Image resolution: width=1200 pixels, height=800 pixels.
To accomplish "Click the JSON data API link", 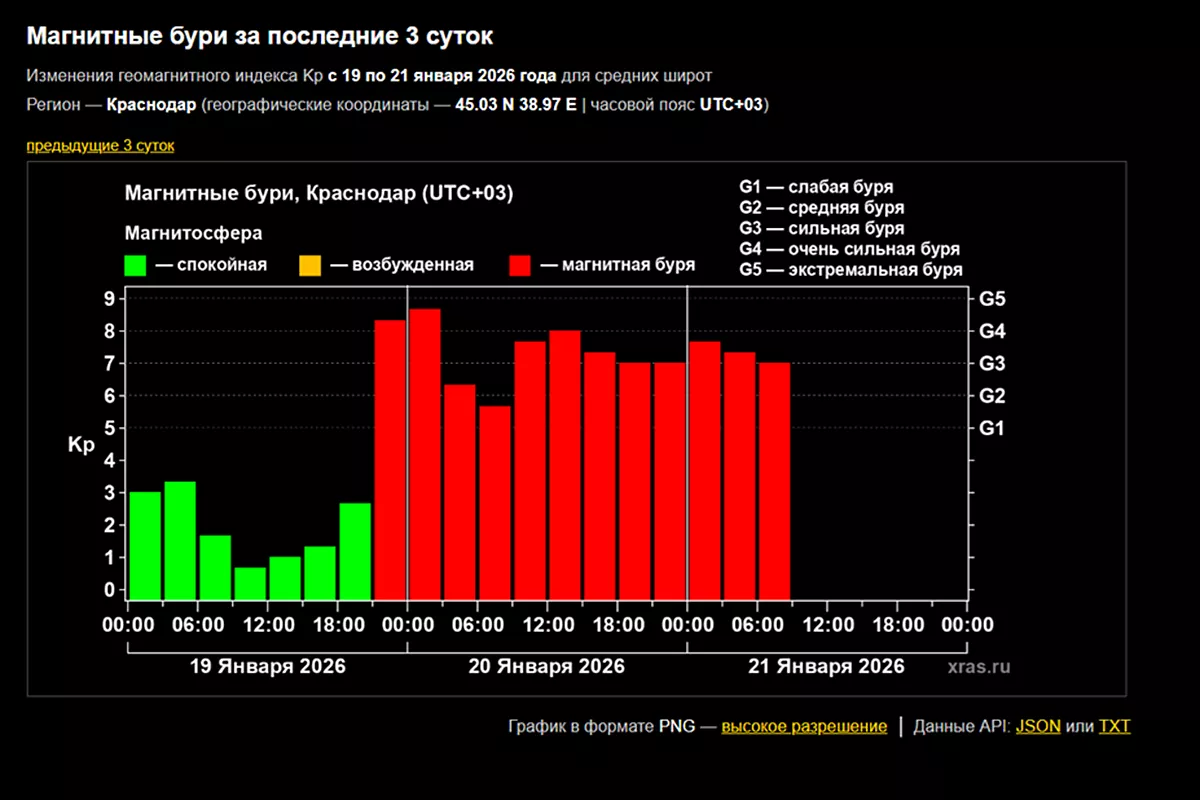I will point(1038,727).
